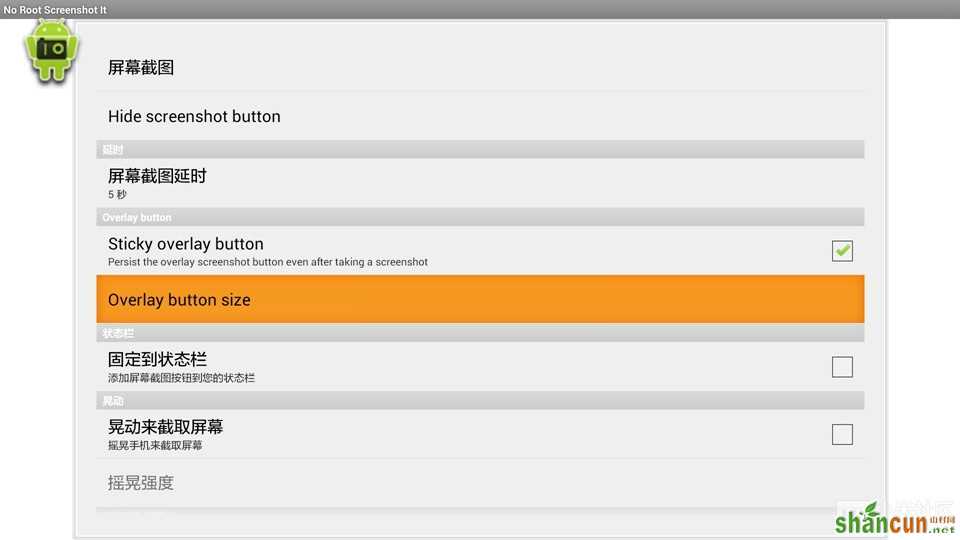
Task: Select Hide screenshot button entry
Action: [480, 116]
